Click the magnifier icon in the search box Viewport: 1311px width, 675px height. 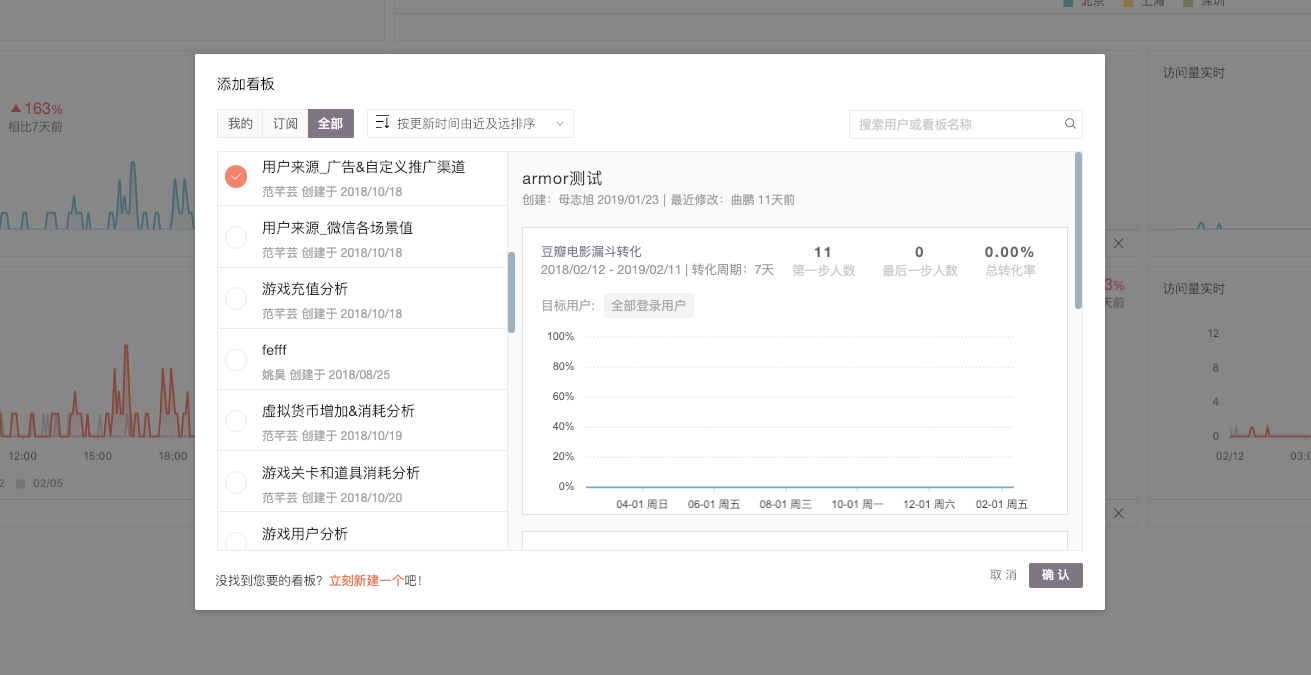pos(1070,124)
